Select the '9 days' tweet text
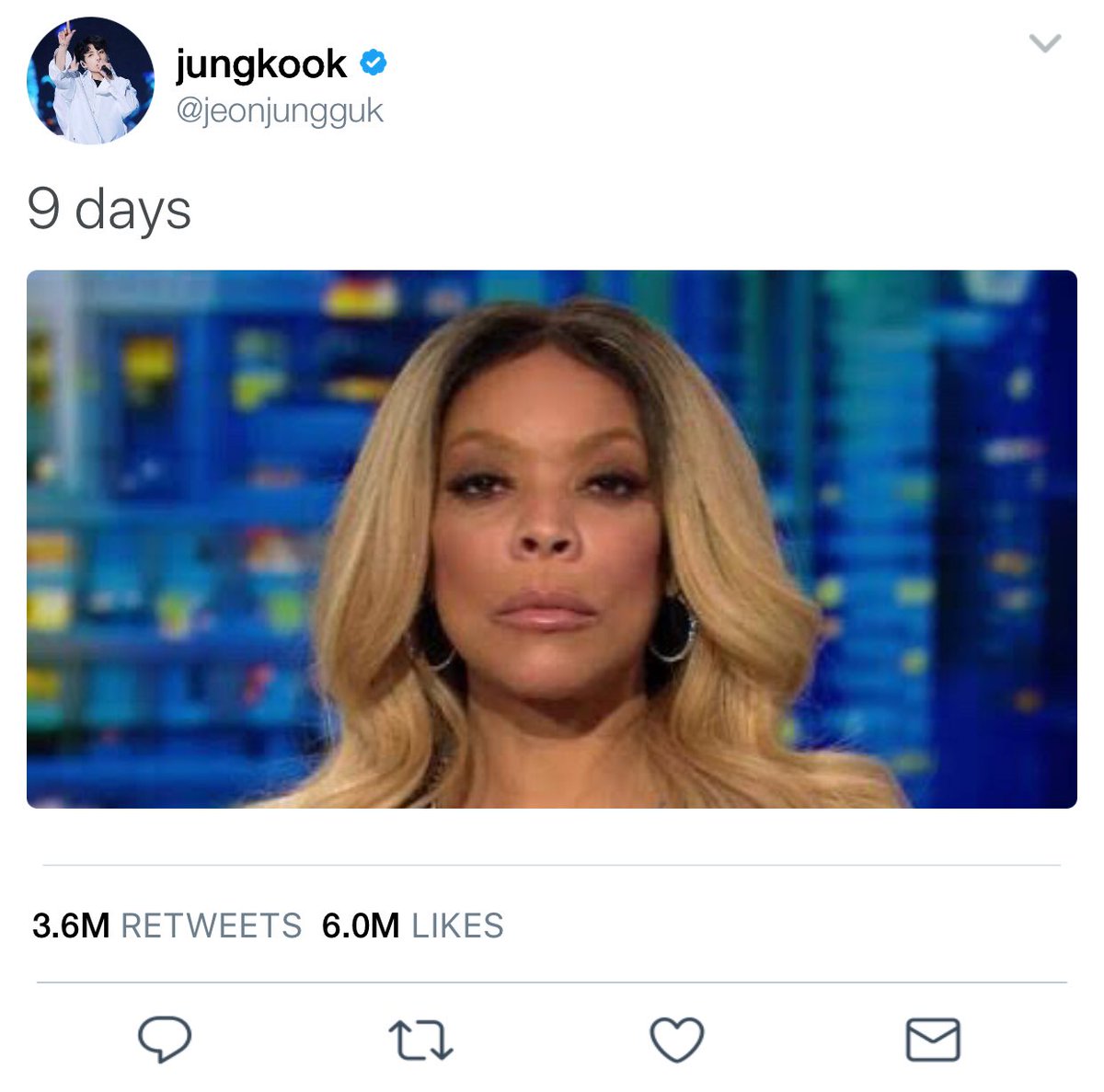The height and width of the screenshot is (1092, 1104). pyautogui.click(x=109, y=210)
